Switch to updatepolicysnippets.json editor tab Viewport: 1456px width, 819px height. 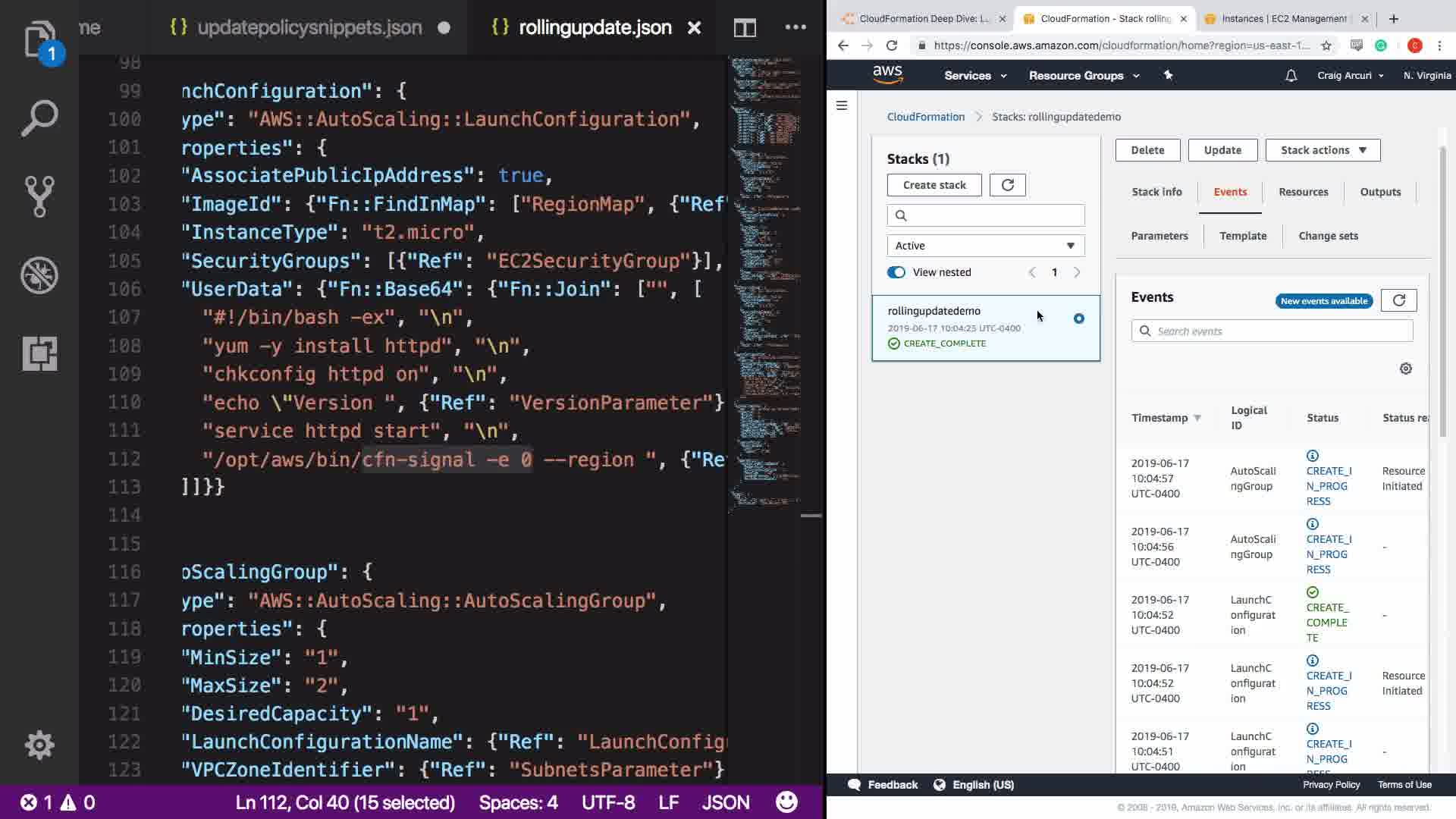coord(309,28)
